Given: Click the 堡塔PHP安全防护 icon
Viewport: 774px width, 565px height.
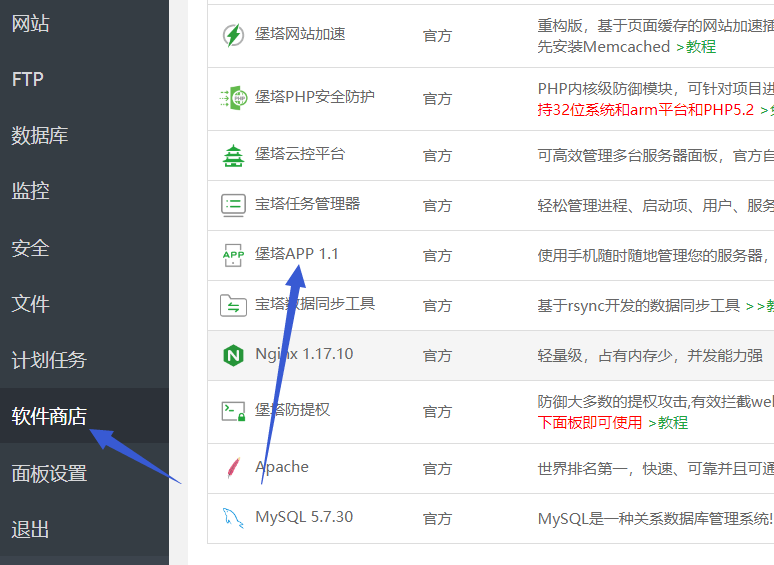Looking at the screenshot, I should coord(233,98).
